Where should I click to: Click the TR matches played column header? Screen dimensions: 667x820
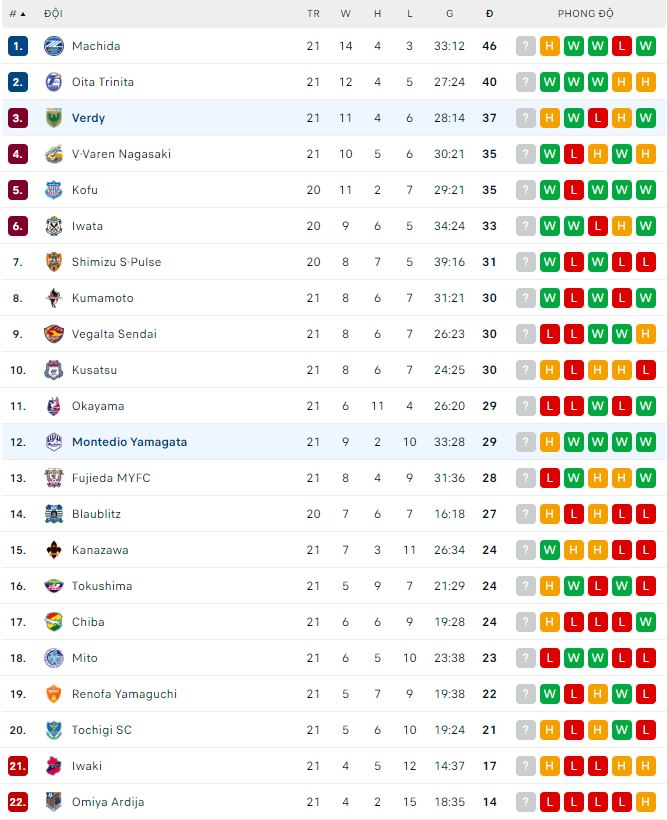tap(313, 14)
